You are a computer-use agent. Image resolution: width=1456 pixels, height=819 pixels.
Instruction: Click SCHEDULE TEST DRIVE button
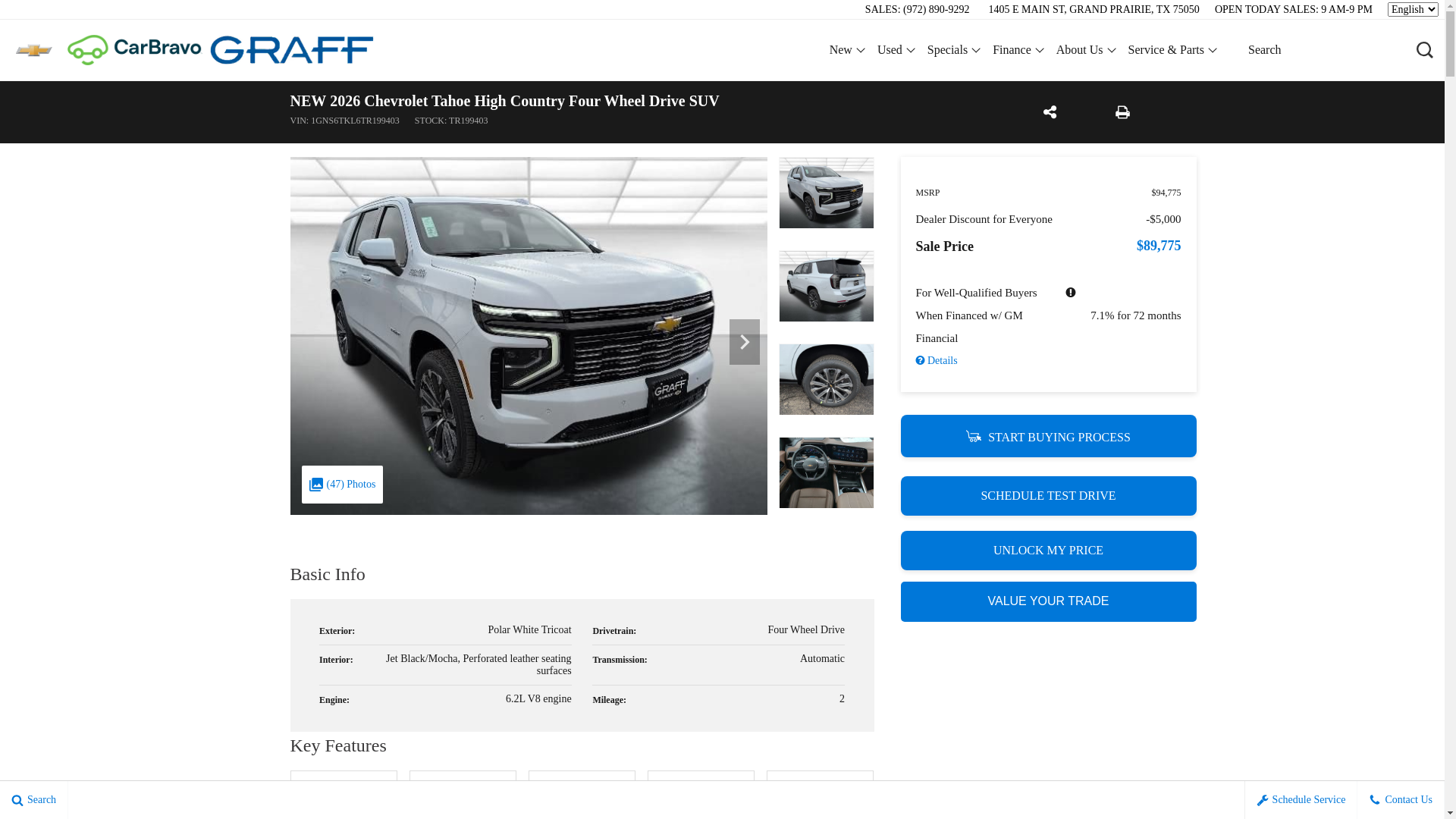1049,496
